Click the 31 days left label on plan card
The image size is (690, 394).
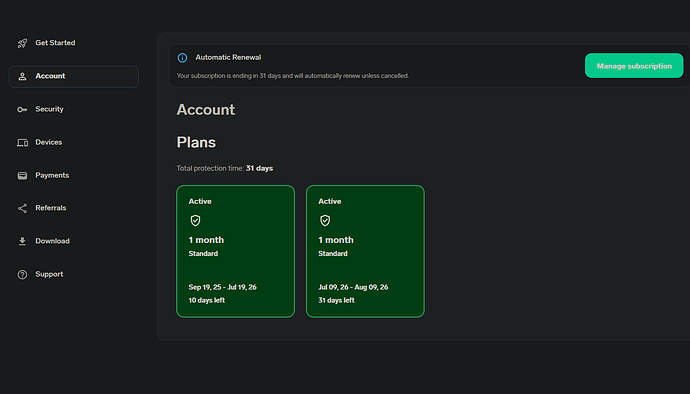pos(336,300)
